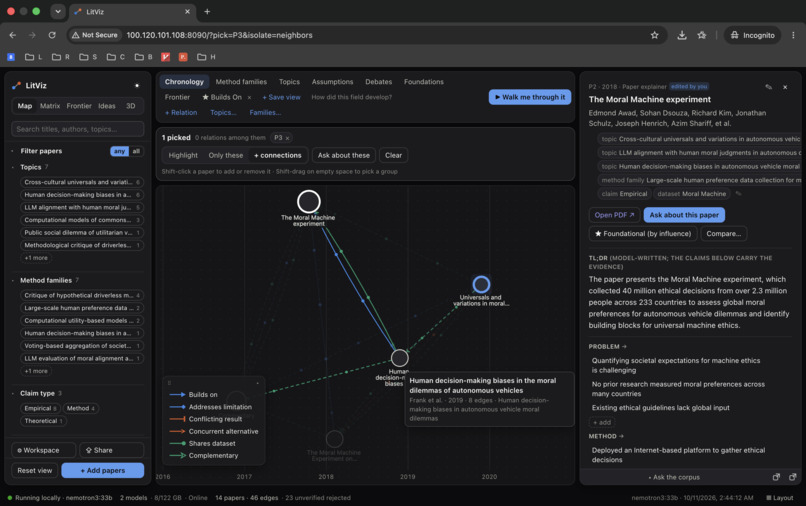Open the Chrome three-dot menu

[793, 35]
